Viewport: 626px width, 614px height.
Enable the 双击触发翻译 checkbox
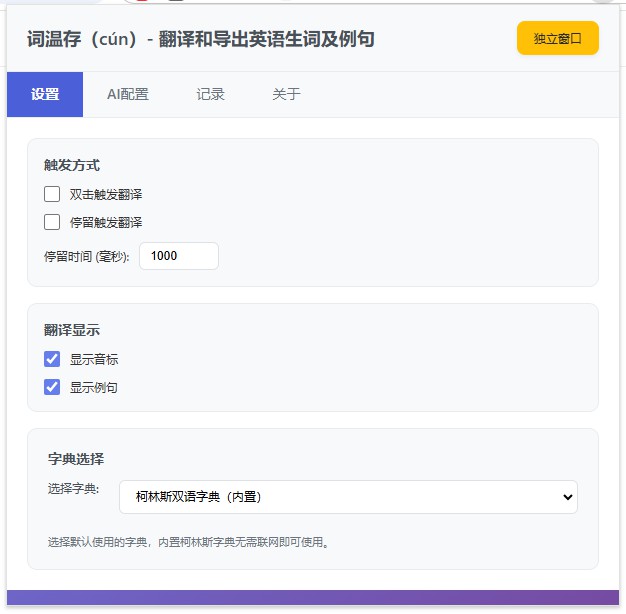tap(52, 194)
